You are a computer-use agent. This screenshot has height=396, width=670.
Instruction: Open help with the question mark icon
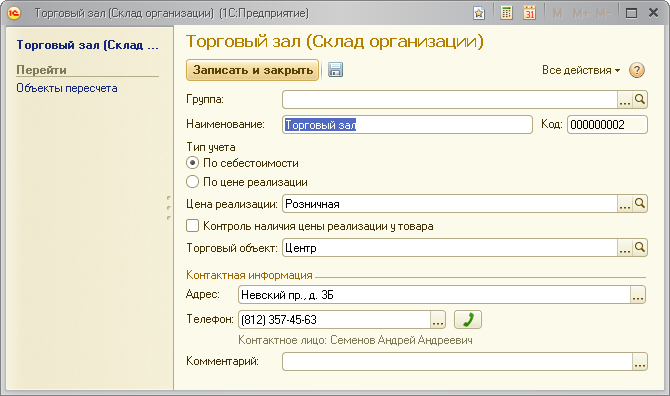(x=637, y=70)
